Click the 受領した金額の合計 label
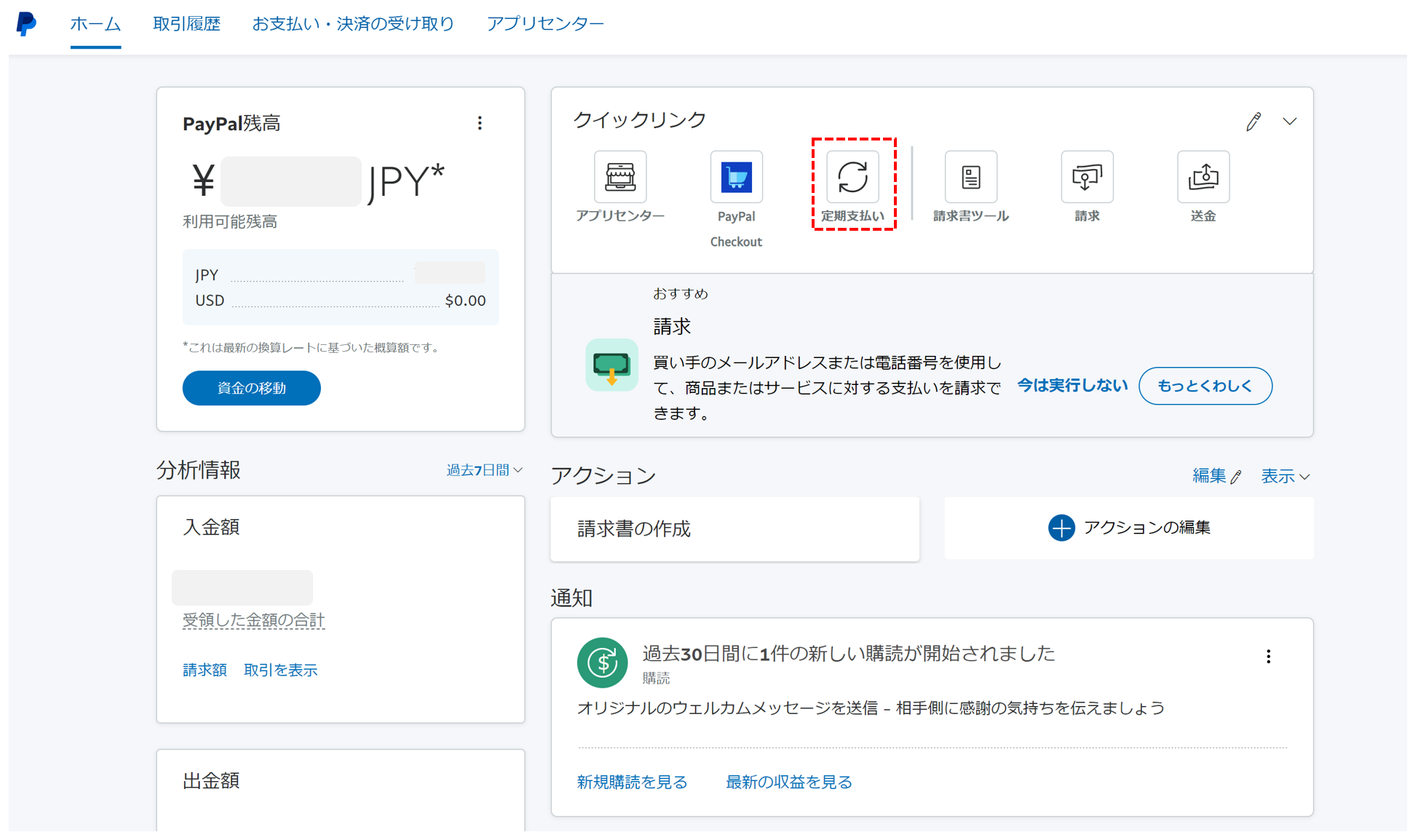The height and width of the screenshot is (840, 1418). tap(253, 620)
